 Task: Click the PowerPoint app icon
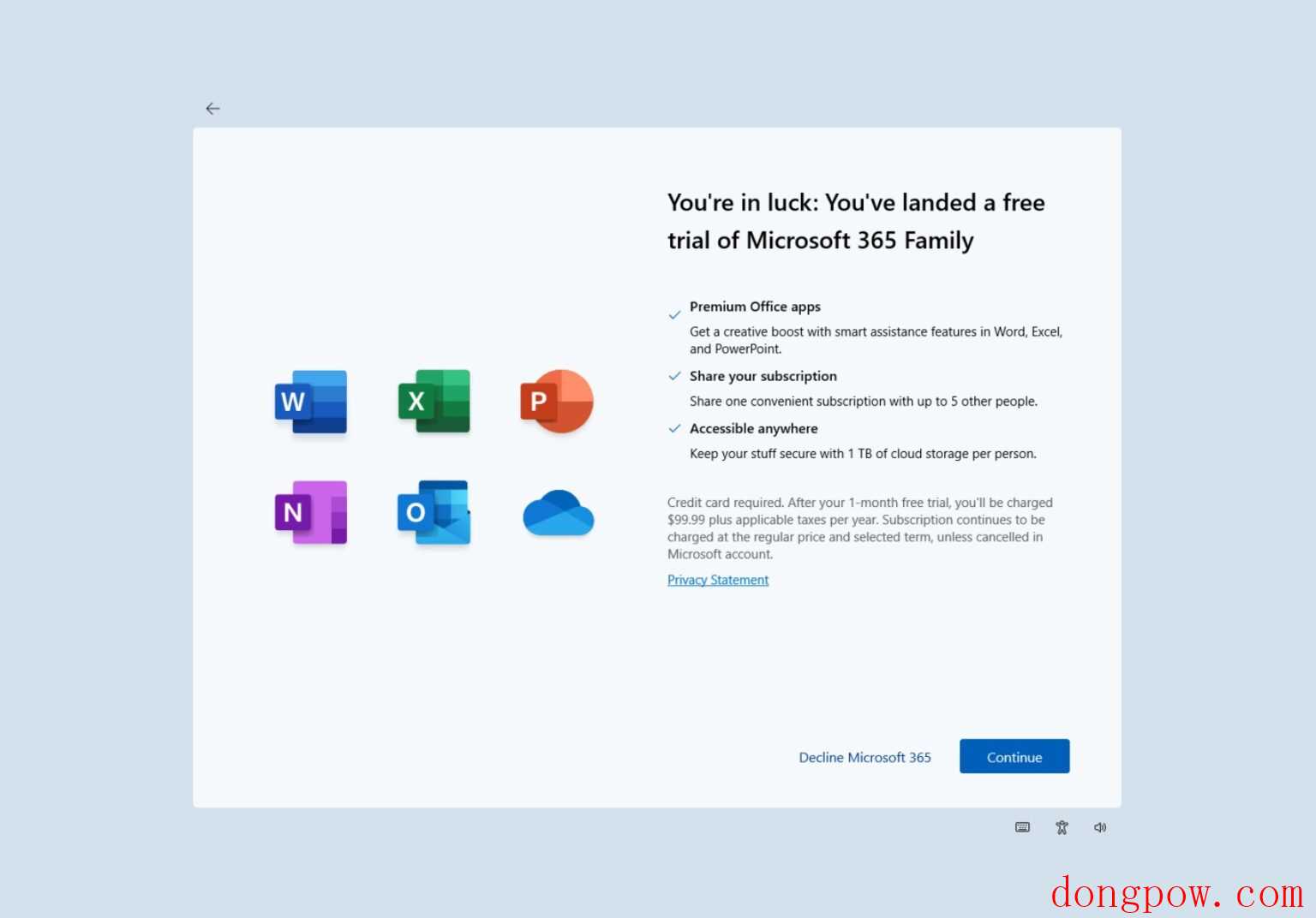click(x=557, y=401)
